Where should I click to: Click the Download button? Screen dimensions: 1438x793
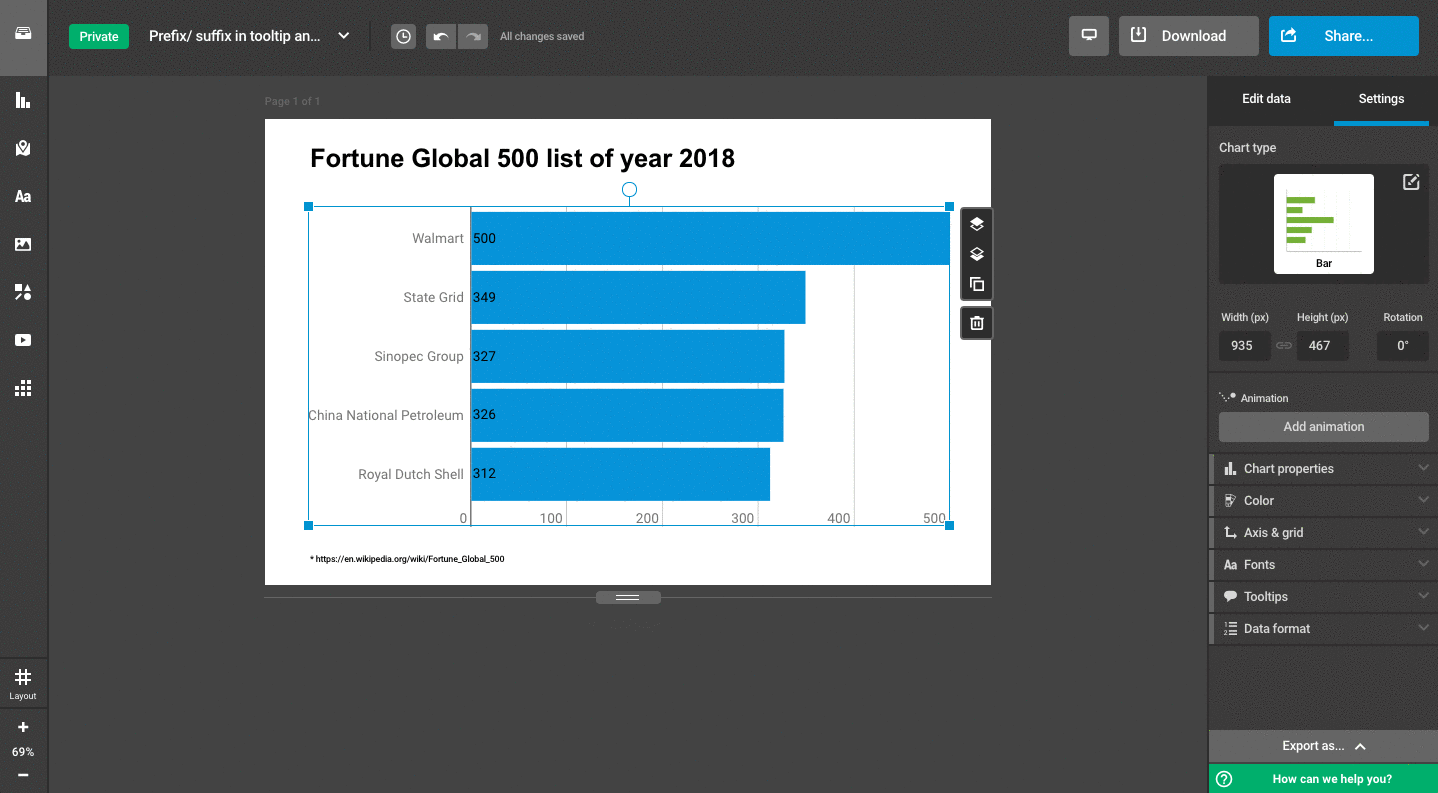[1188, 36]
